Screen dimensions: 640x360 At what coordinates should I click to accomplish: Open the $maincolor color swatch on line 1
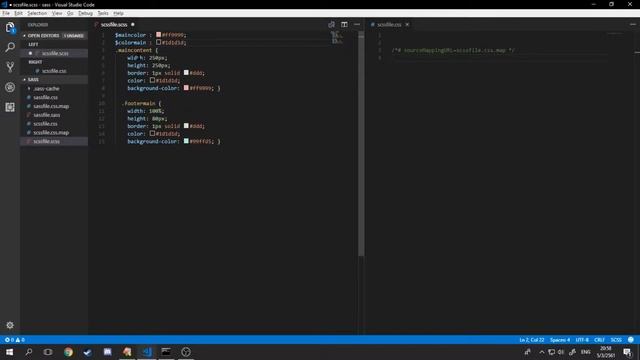(158, 35)
